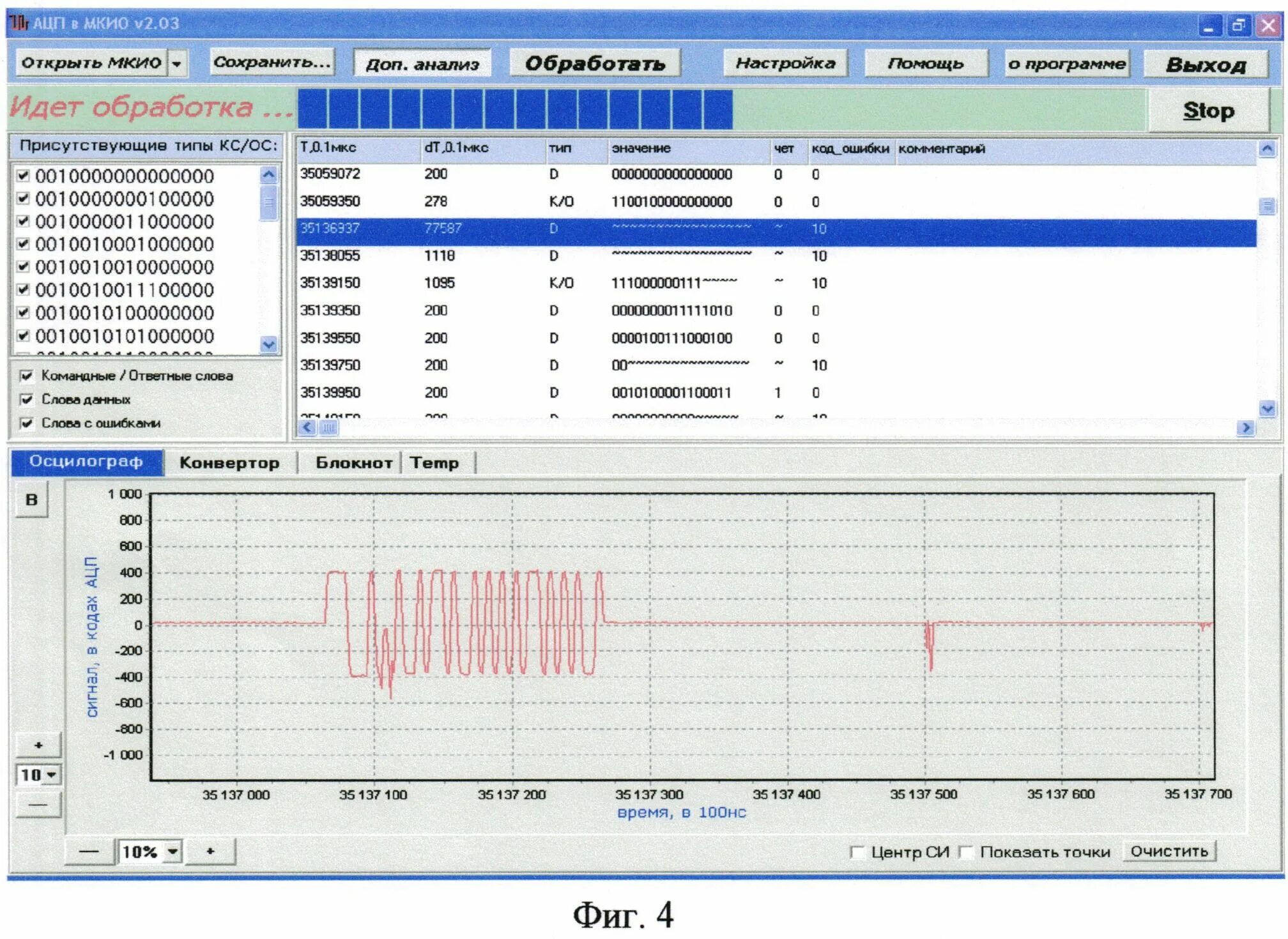1288x939 pixels.
Task: Click the horizontal zoom plus button
Action: [210, 851]
